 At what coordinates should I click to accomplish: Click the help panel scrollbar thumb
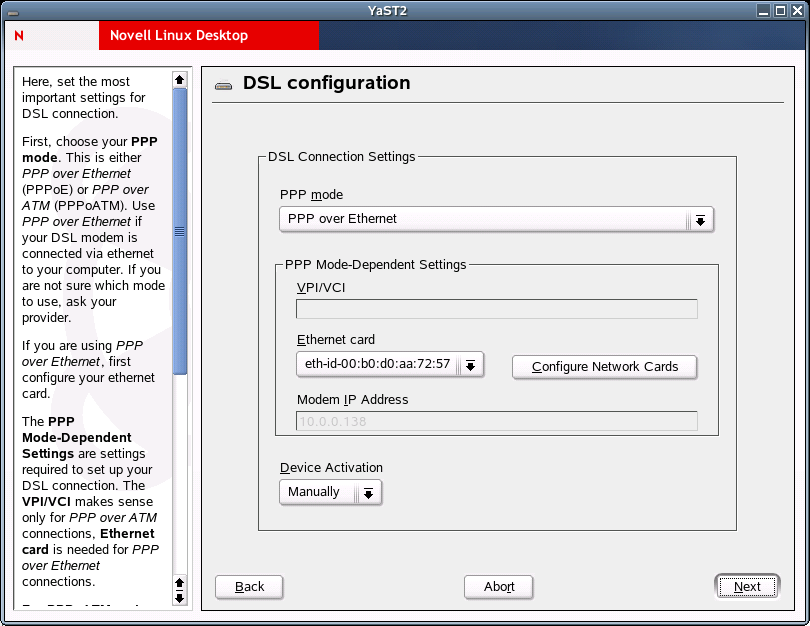tap(179, 231)
